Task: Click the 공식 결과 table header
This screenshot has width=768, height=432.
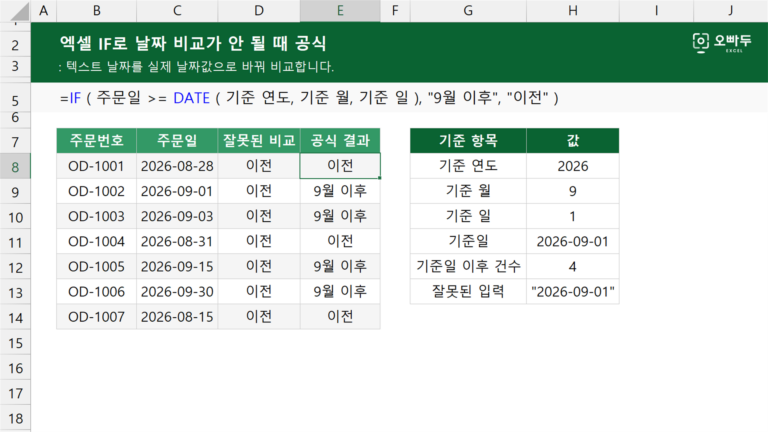Action: coord(340,141)
